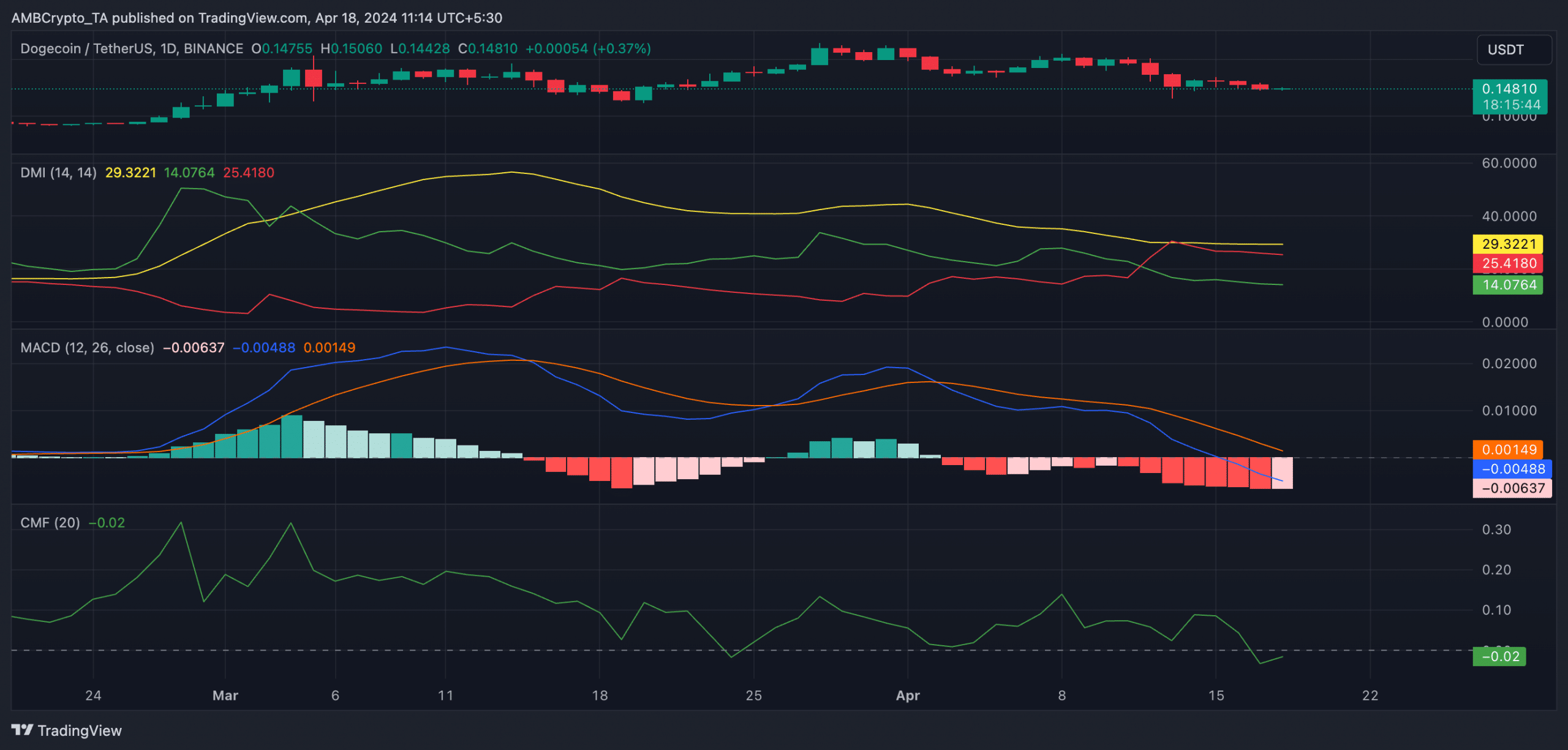Click the change value +0.00054 (+0.37%)

(588, 48)
